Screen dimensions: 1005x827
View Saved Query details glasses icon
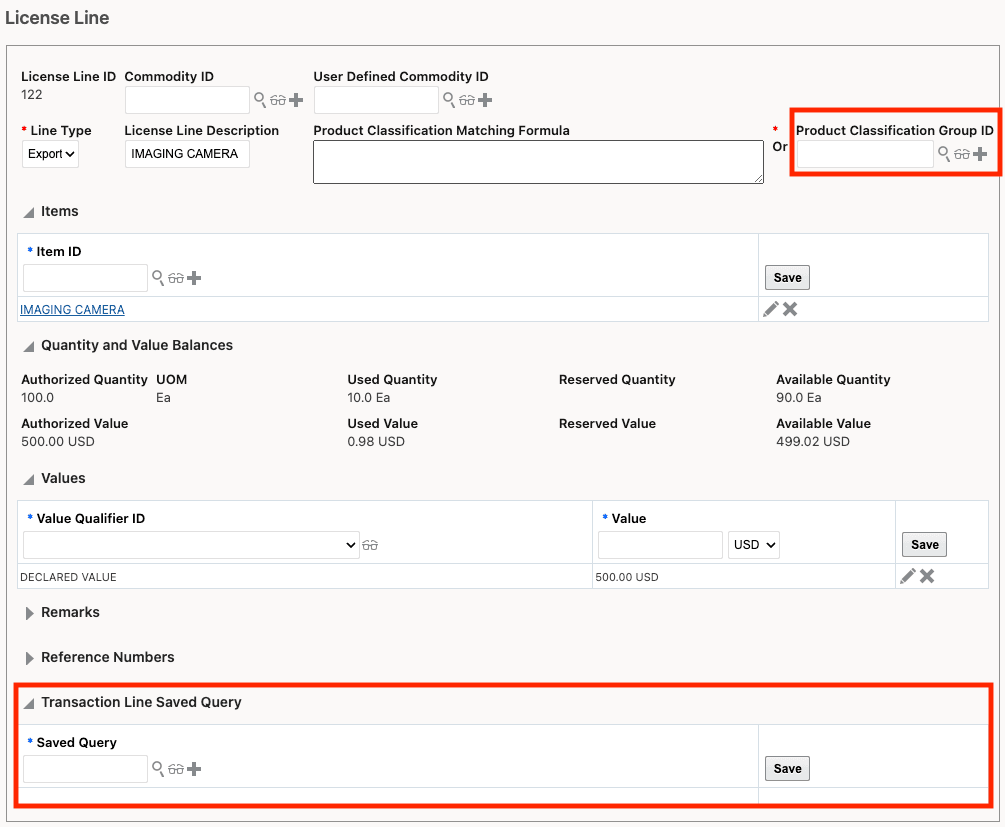click(x=176, y=769)
